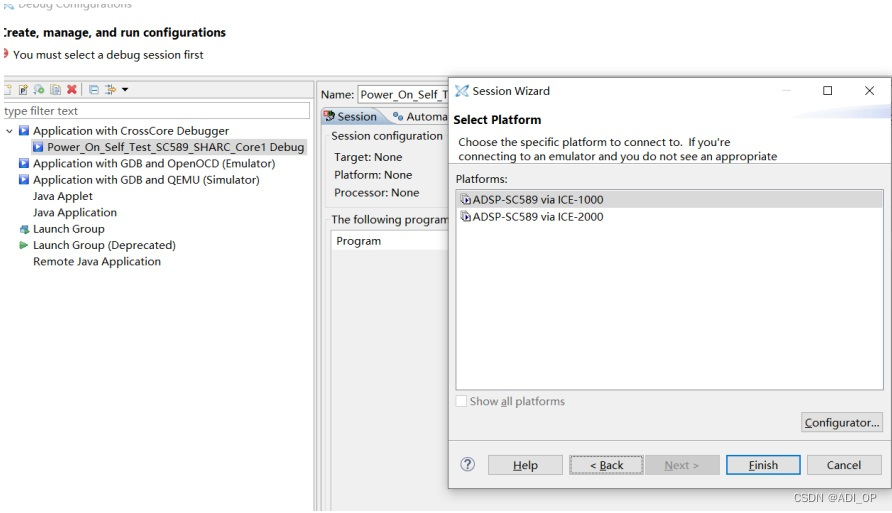
Task: Open the filter options dropdown arrow
Action: [x=125, y=89]
